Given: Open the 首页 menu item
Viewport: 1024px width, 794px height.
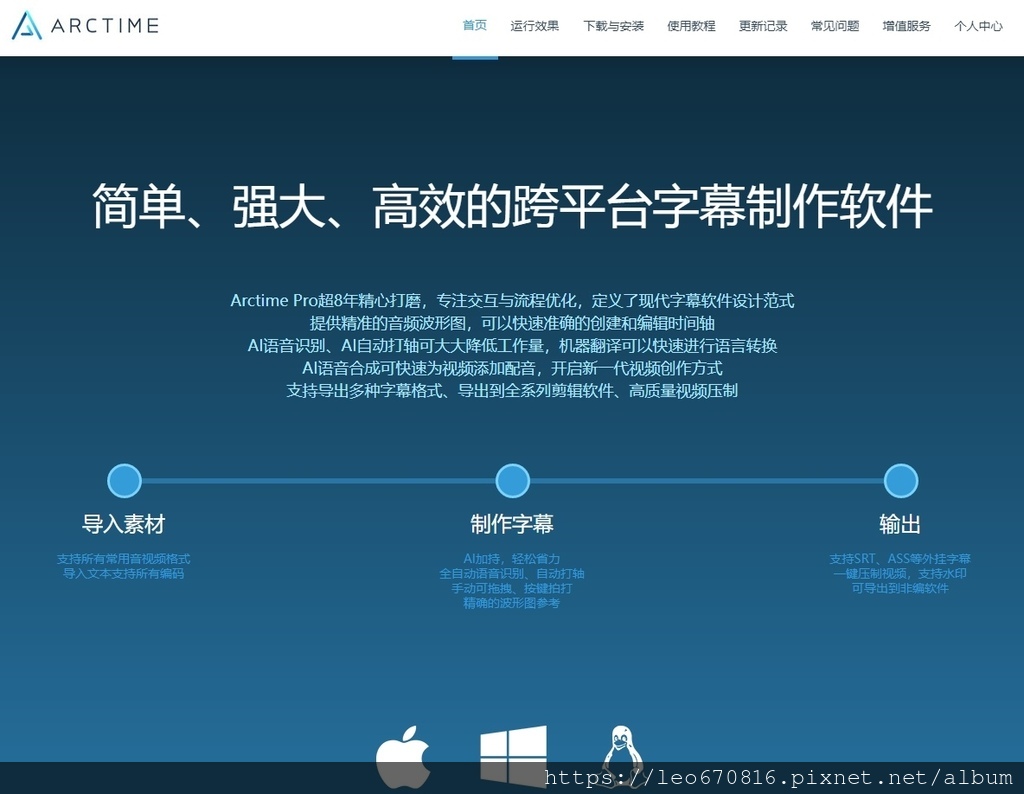Looking at the screenshot, I should [x=475, y=25].
